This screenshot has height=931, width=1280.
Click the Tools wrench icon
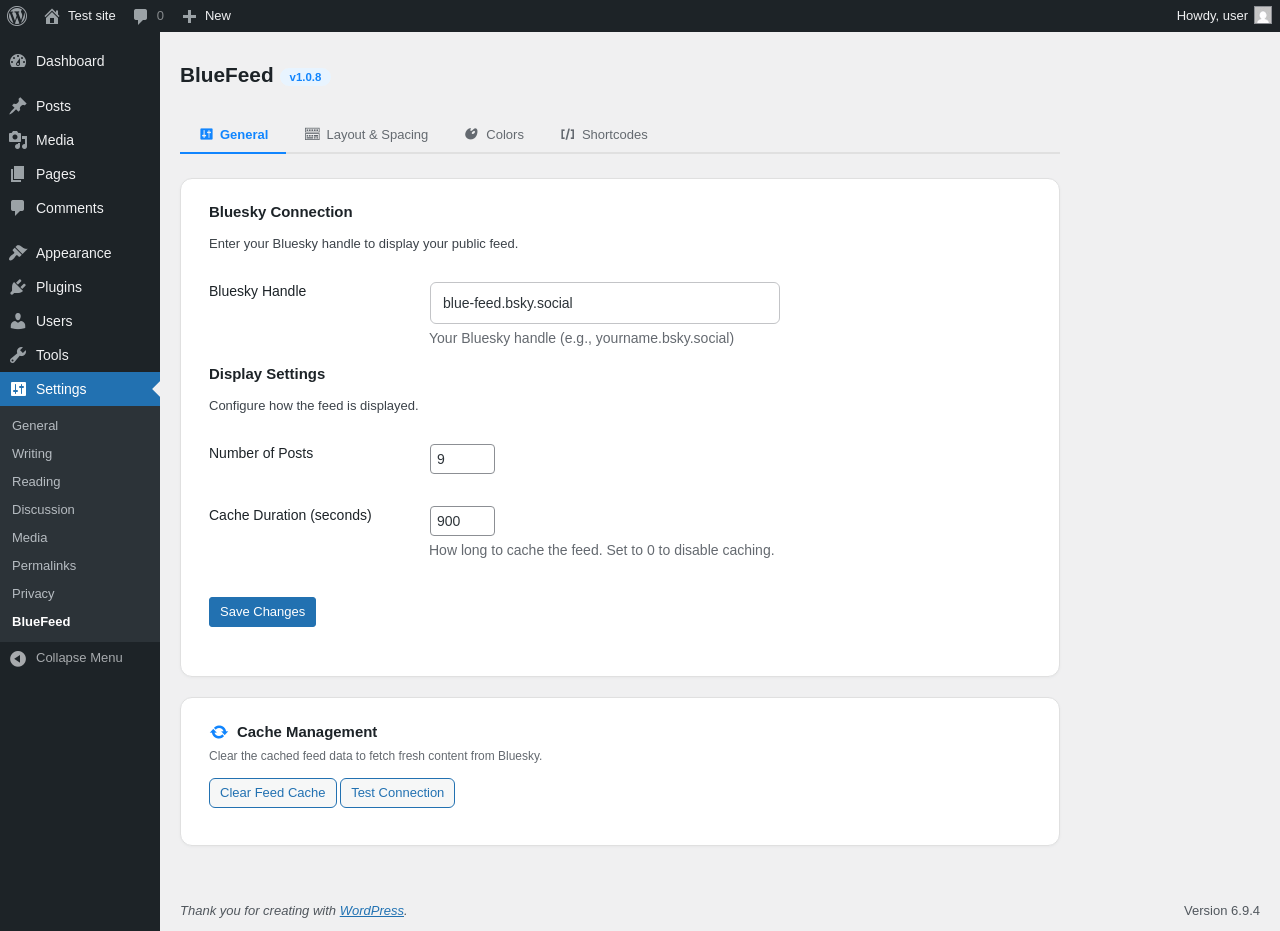click(18, 355)
